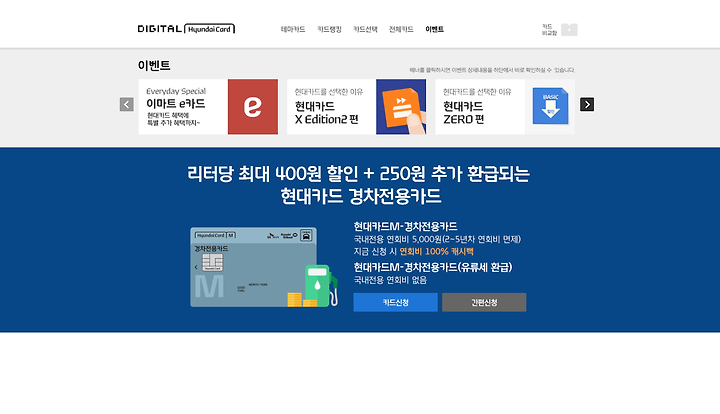Image resolution: width=720 pixels, height=414 pixels.
Task: Show next event banners with right arrow
Action: click(x=587, y=104)
